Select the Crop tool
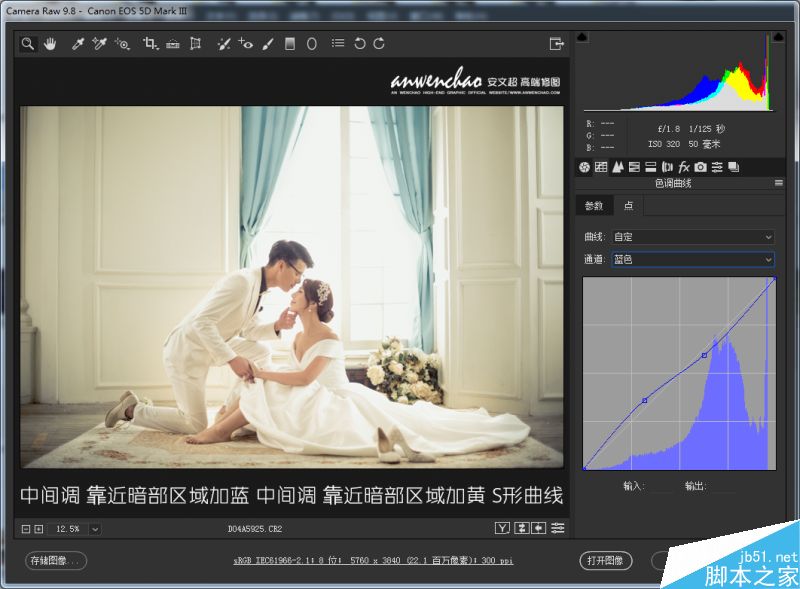 pyautogui.click(x=151, y=44)
